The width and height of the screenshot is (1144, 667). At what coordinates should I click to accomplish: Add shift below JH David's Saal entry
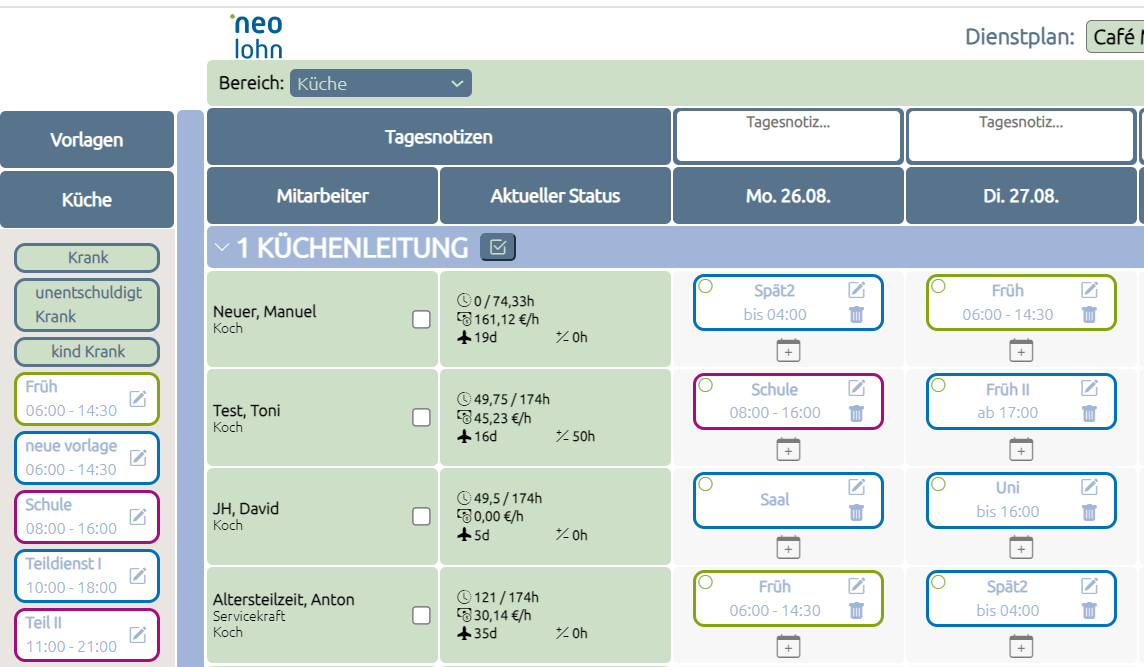pyautogui.click(x=788, y=547)
